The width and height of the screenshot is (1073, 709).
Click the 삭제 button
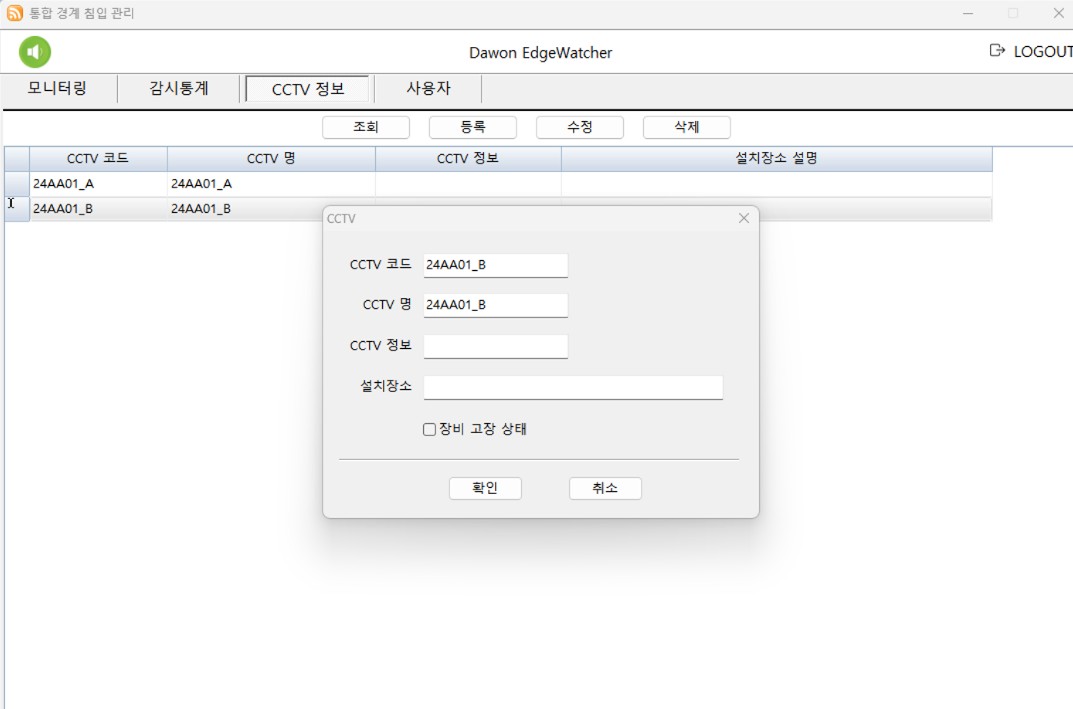pyautogui.click(x=686, y=128)
